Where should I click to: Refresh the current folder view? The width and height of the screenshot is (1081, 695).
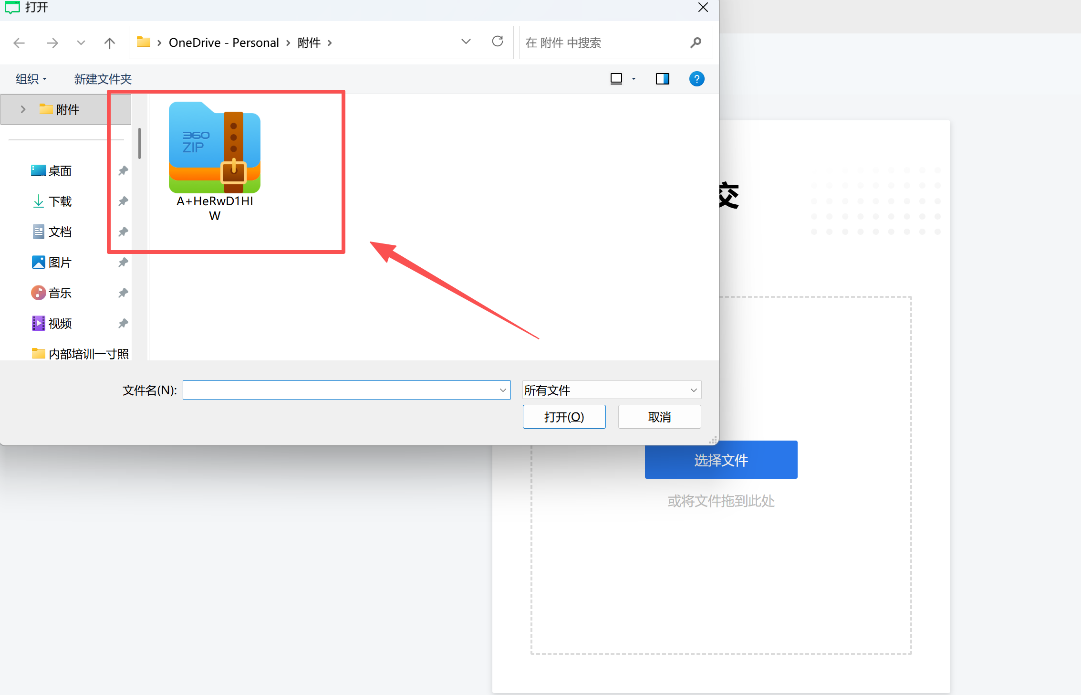pyautogui.click(x=497, y=42)
